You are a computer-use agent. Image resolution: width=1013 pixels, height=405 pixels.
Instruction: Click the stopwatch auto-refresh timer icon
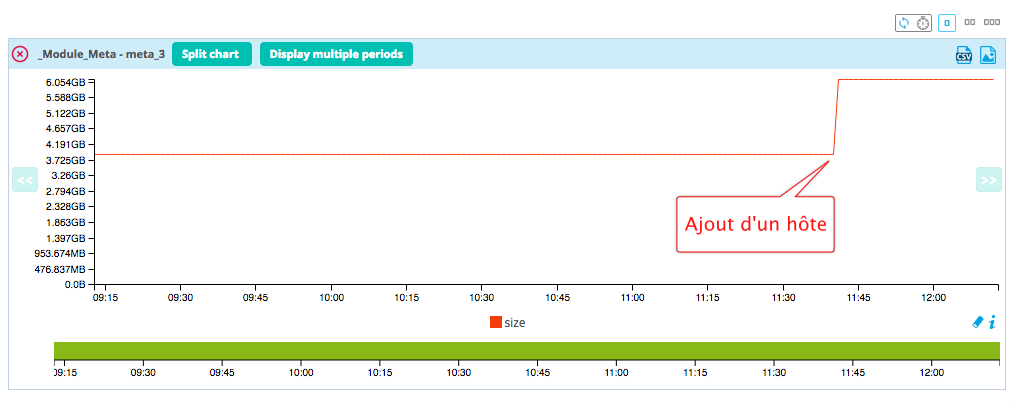pyautogui.click(x=923, y=21)
